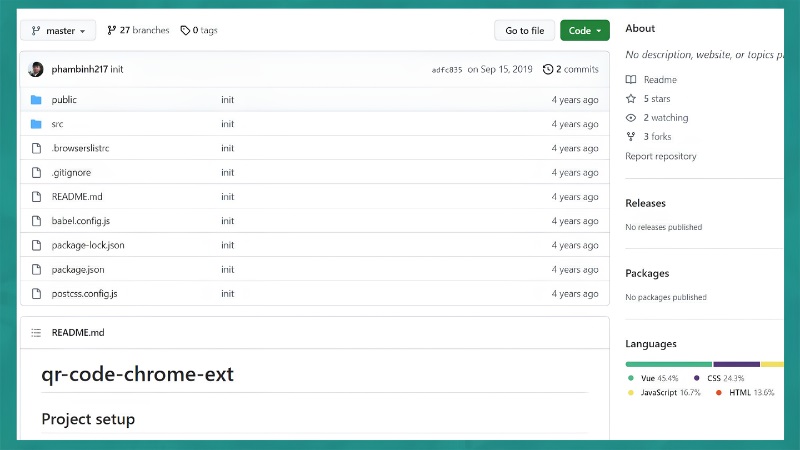Click the tag icon beside 0 tags
Image resolution: width=800 pixels, height=450 pixels.
[185, 31]
